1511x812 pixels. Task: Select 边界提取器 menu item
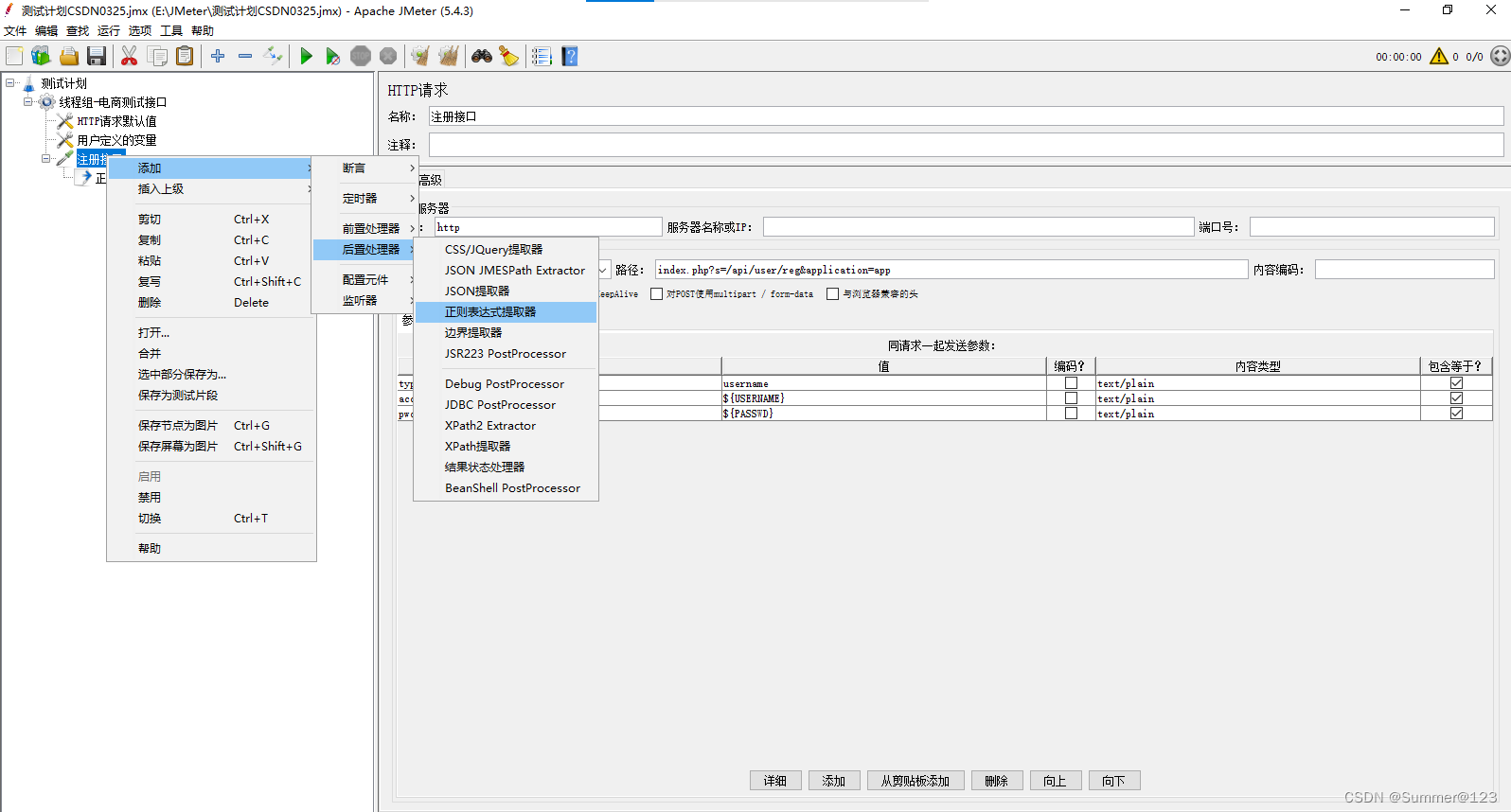[x=507, y=333]
